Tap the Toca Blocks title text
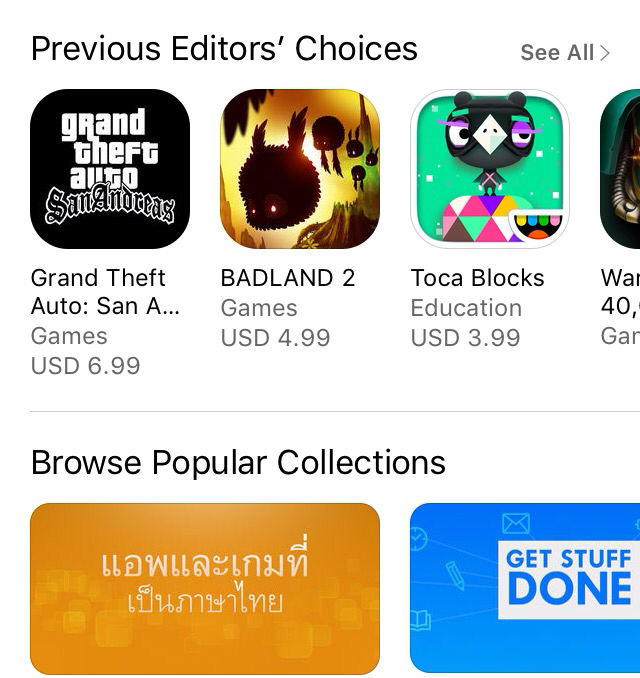This screenshot has height=678, width=640. (x=477, y=278)
